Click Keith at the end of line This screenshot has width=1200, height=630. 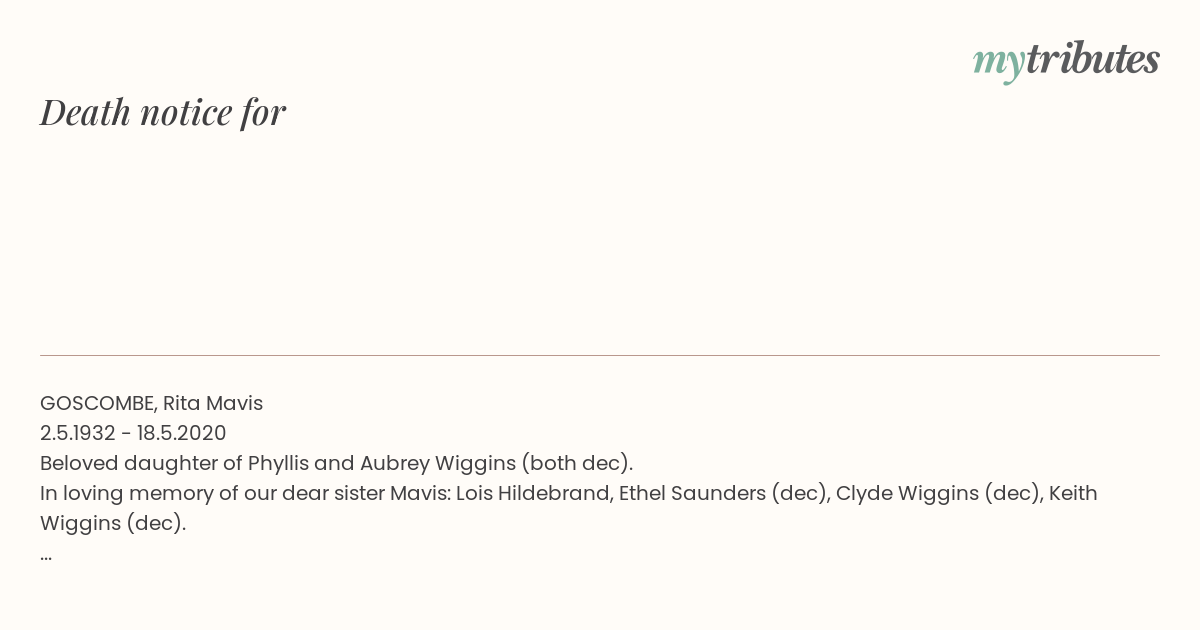[x=1073, y=494]
